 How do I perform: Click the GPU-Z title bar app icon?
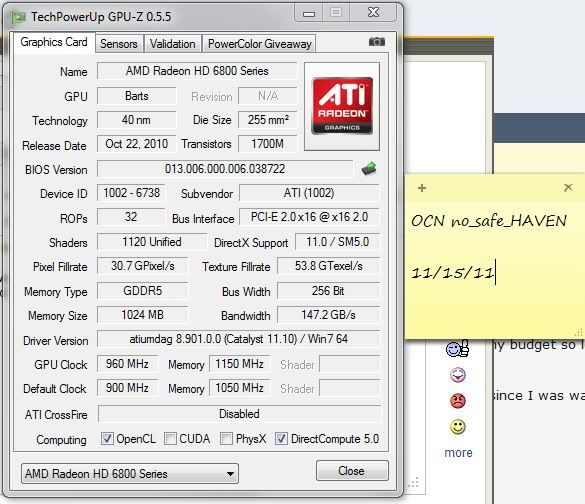coord(19,17)
